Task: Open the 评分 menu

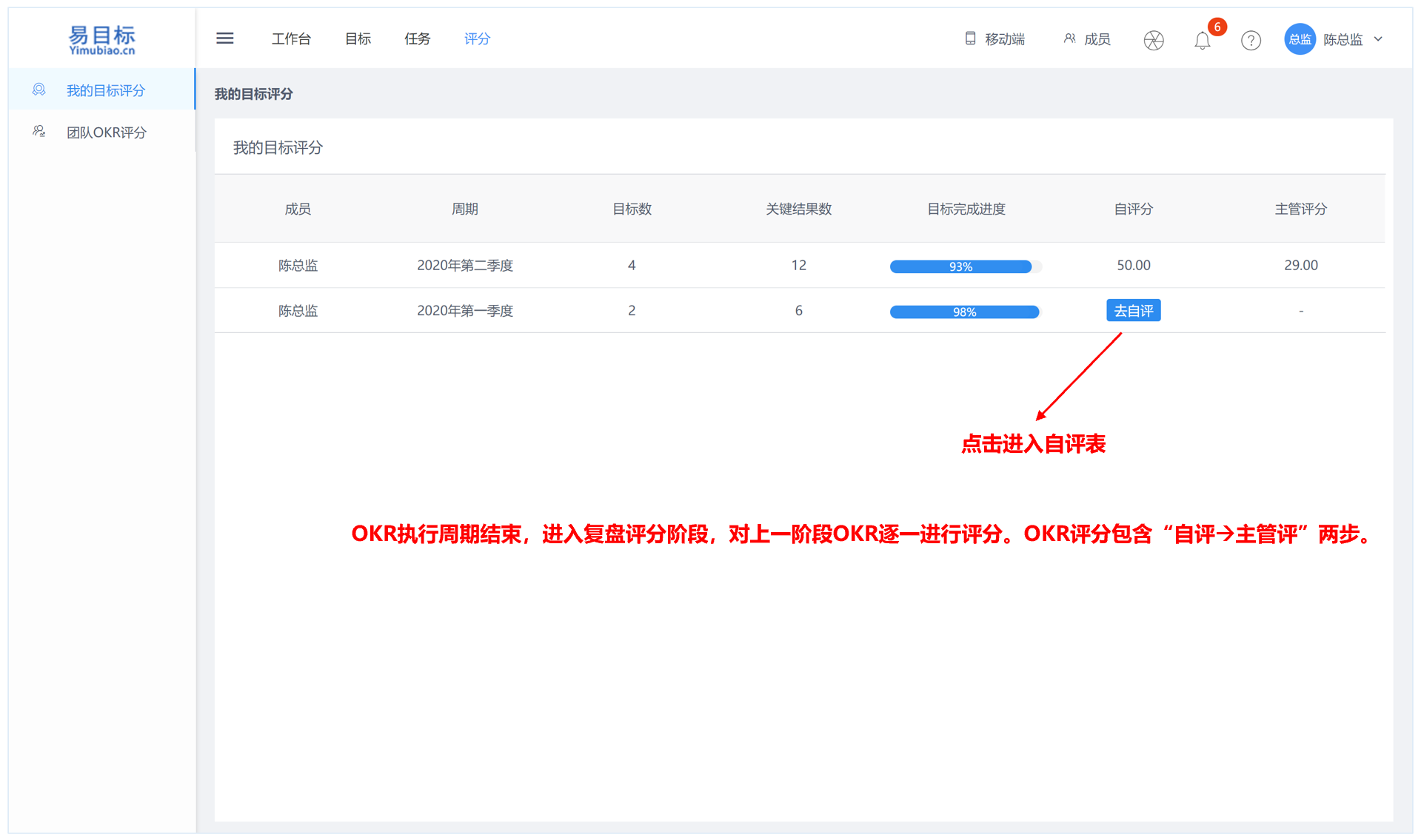Action: pyautogui.click(x=478, y=38)
